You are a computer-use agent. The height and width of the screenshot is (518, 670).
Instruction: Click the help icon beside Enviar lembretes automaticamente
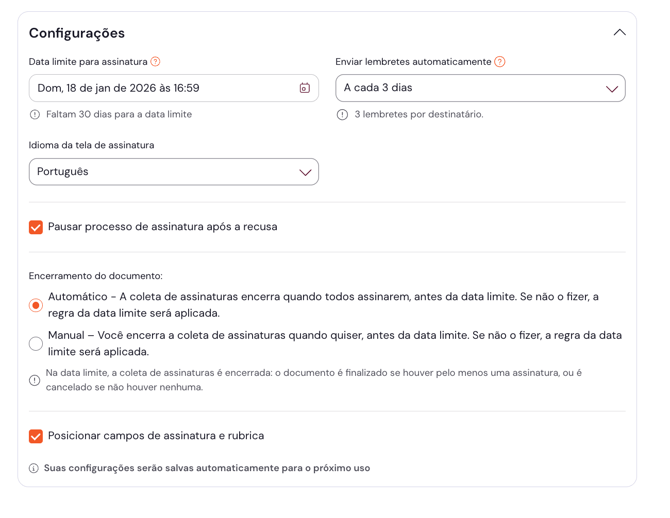pos(500,62)
